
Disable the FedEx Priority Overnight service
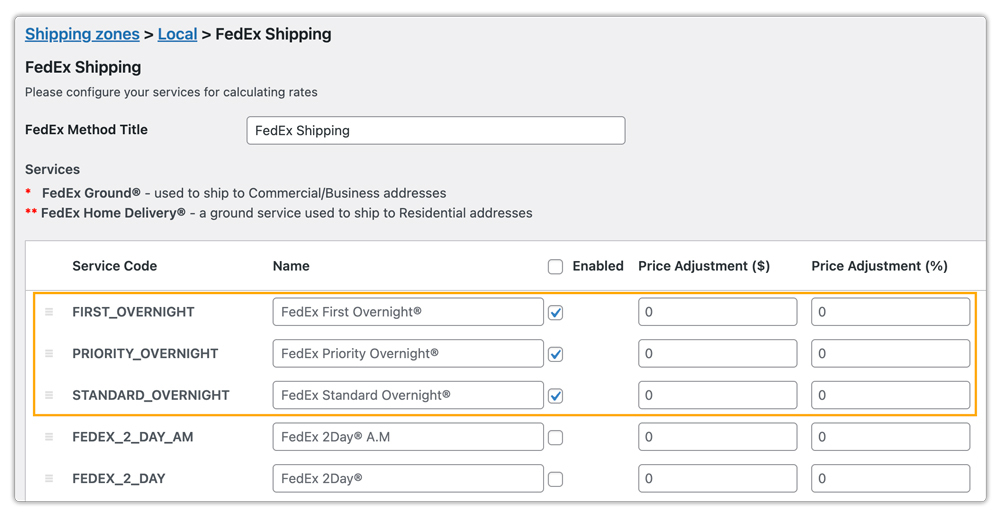tap(555, 354)
